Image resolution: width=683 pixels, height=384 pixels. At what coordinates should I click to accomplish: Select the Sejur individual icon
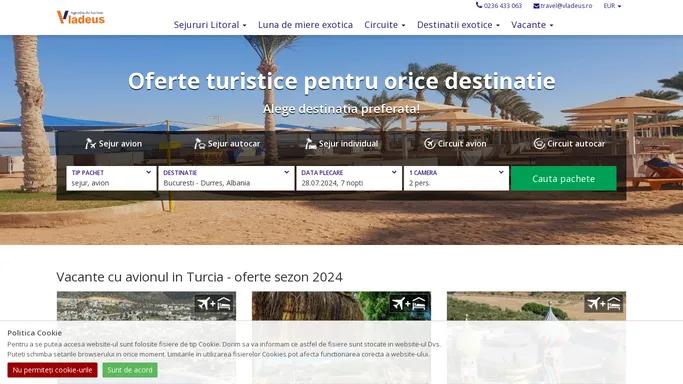pyautogui.click(x=310, y=144)
